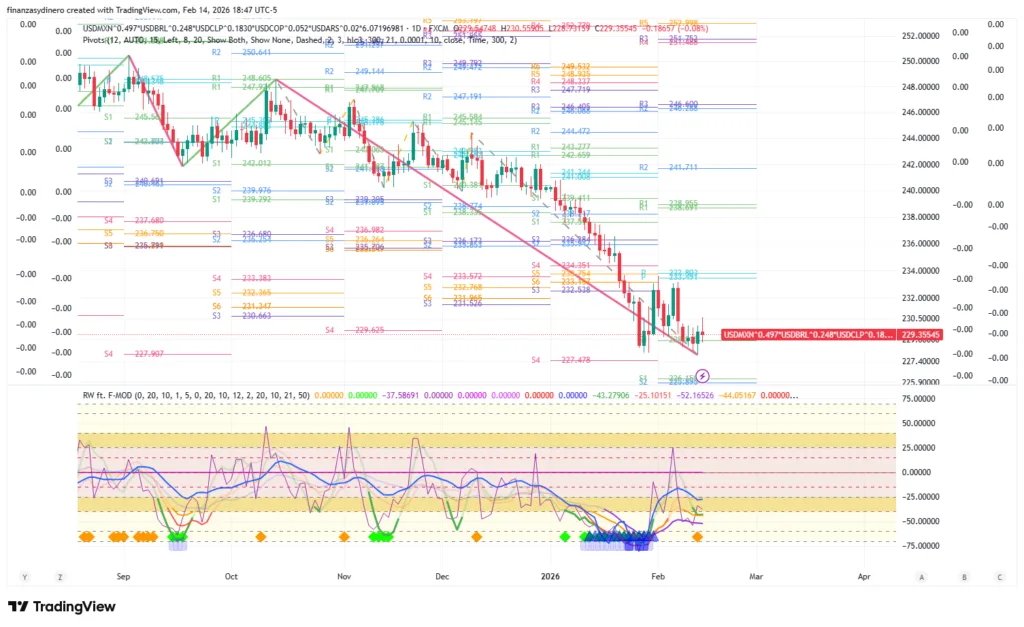Click the 75.00000 oscillator scale label

tap(922, 397)
